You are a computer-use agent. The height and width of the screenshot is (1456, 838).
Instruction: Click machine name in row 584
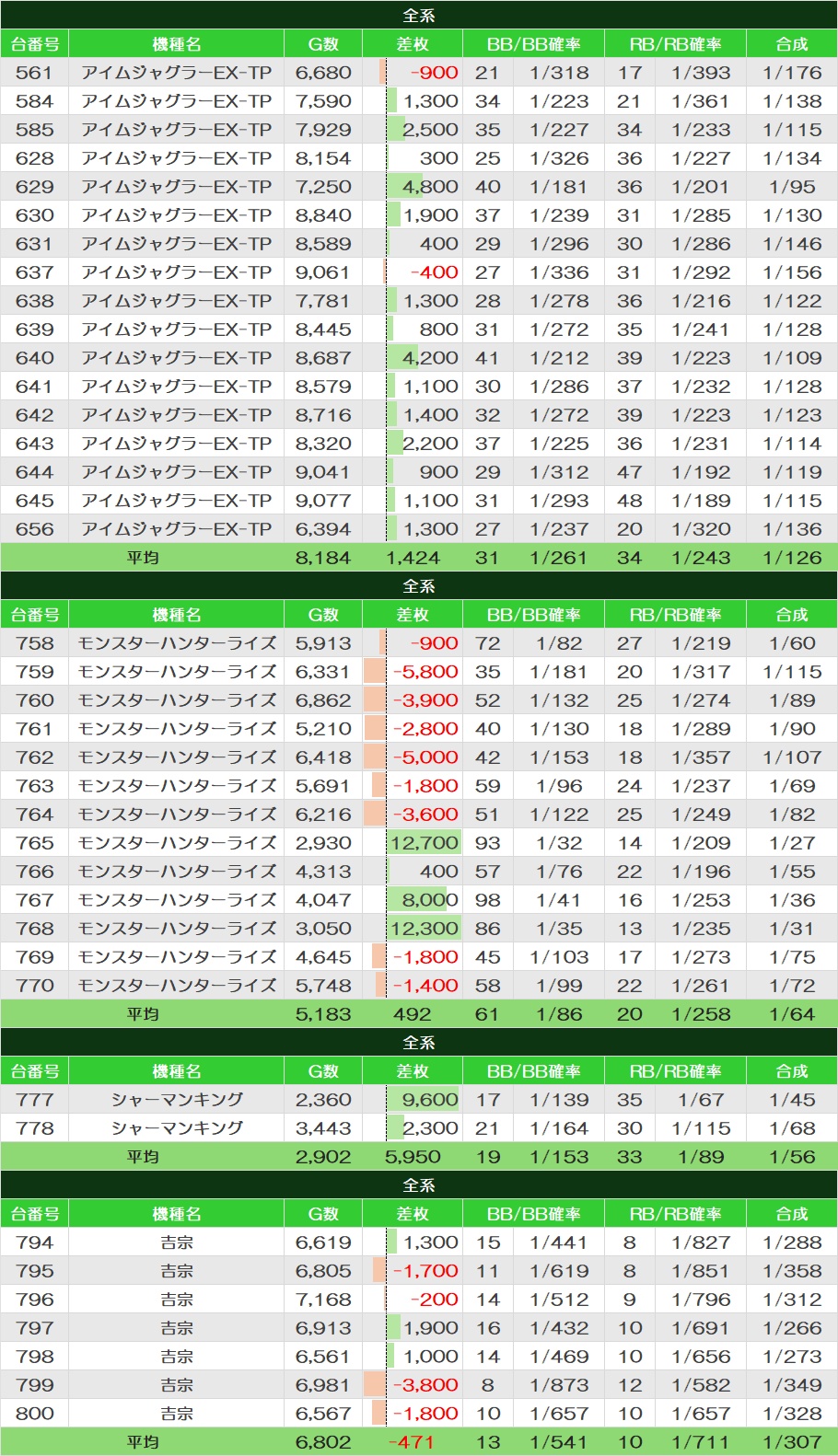coord(176,101)
